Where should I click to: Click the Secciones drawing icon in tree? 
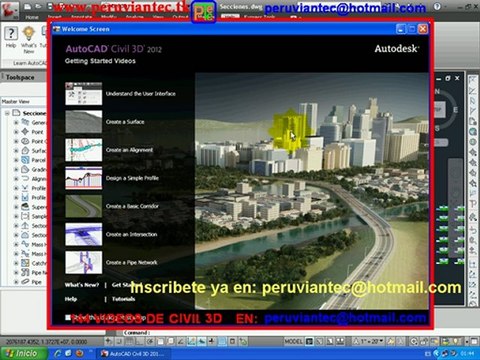[16, 113]
